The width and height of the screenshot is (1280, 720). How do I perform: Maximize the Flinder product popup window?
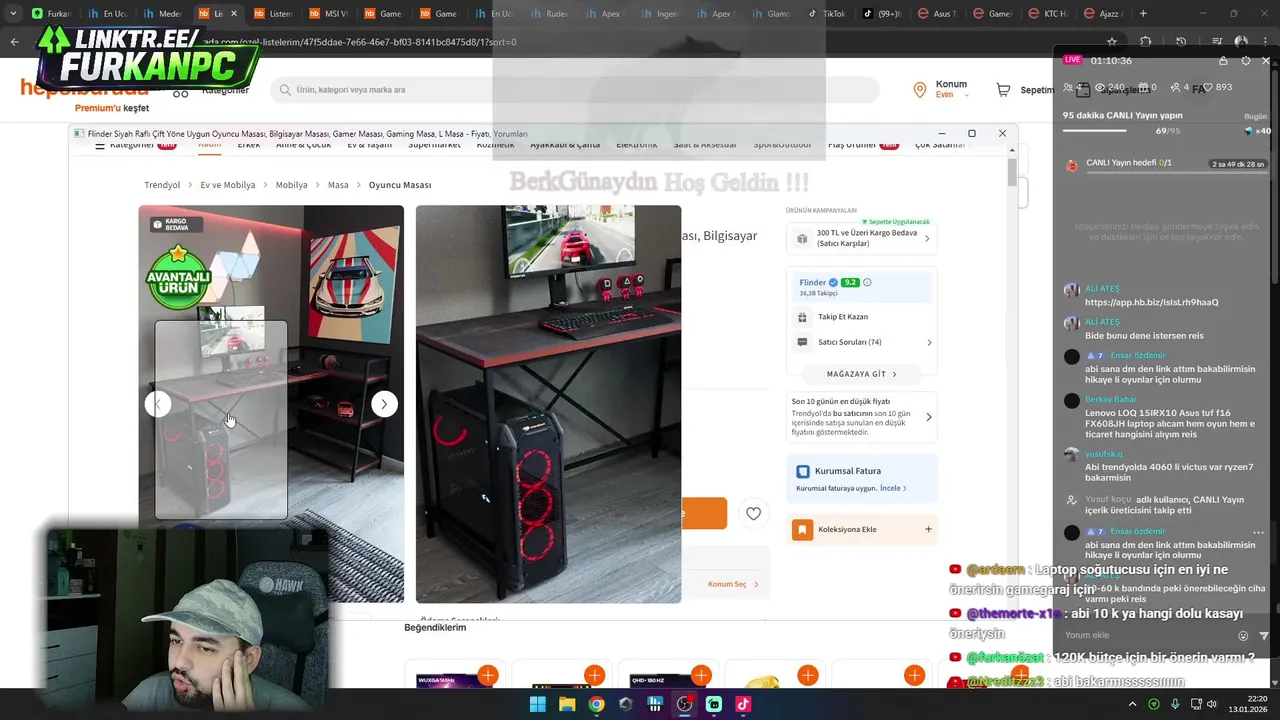[971, 133]
